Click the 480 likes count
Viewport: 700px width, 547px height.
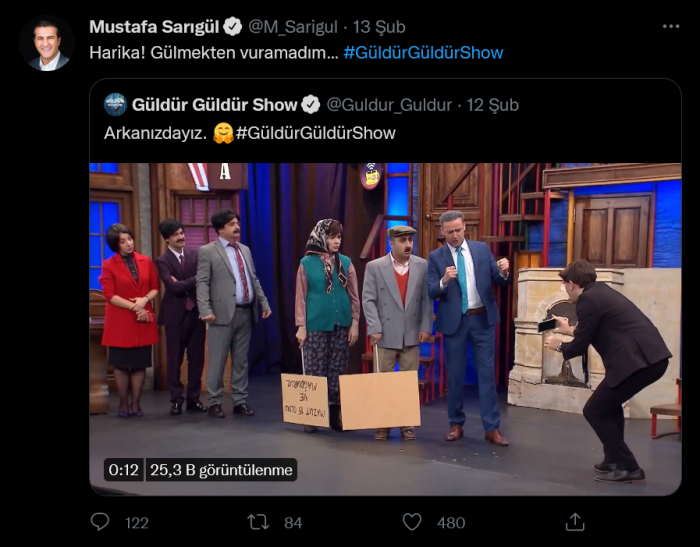click(x=451, y=522)
